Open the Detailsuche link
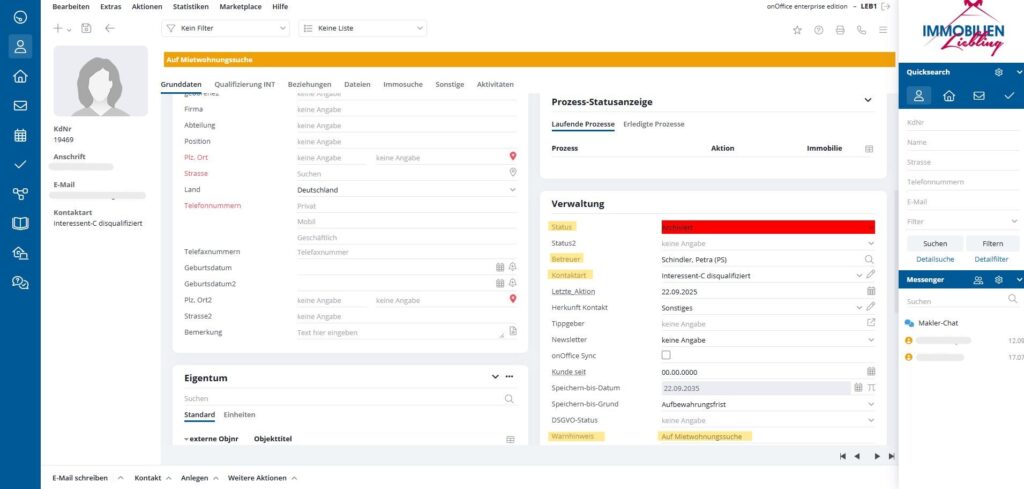The width and height of the screenshot is (1024, 489). (x=935, y=259)
